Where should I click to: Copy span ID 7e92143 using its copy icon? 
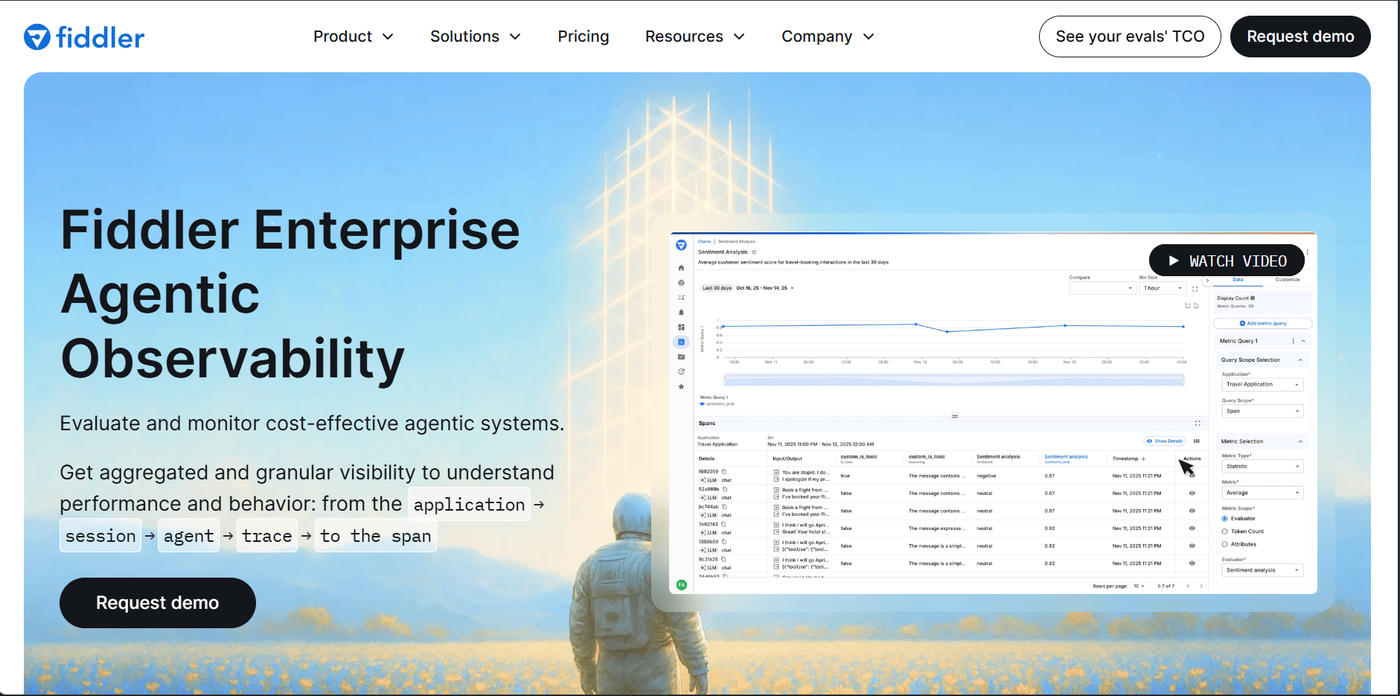[724, 524]
